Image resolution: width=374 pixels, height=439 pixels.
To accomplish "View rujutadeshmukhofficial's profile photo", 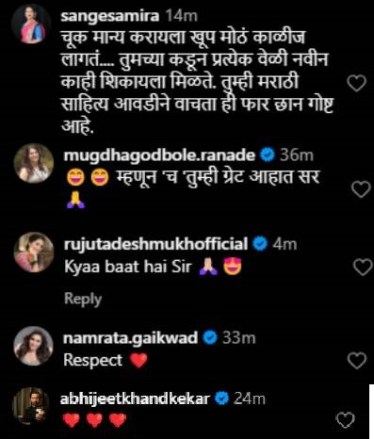I will click(x=33, y=252).
